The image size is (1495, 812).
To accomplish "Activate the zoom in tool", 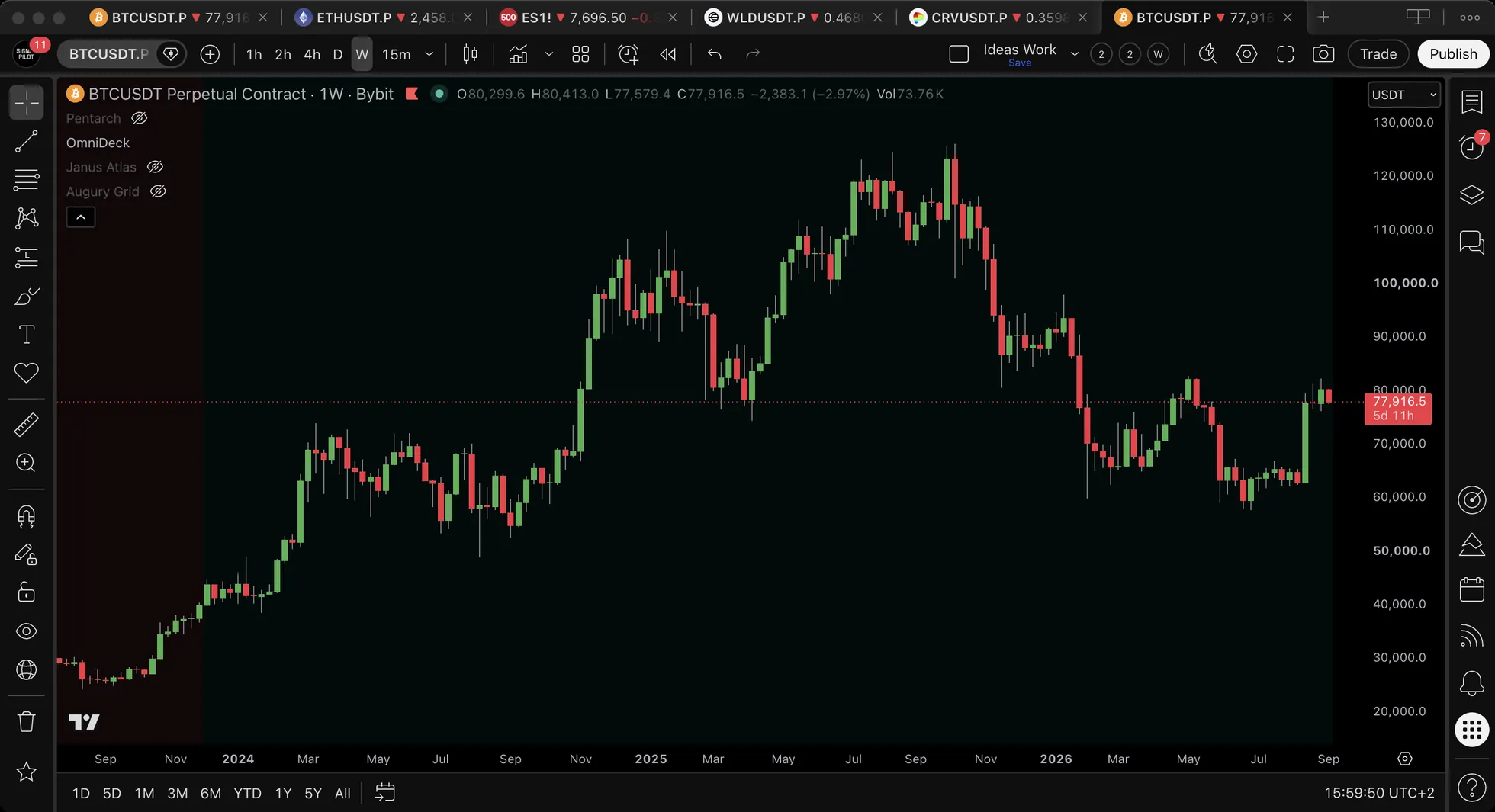I will pos(26,463).
